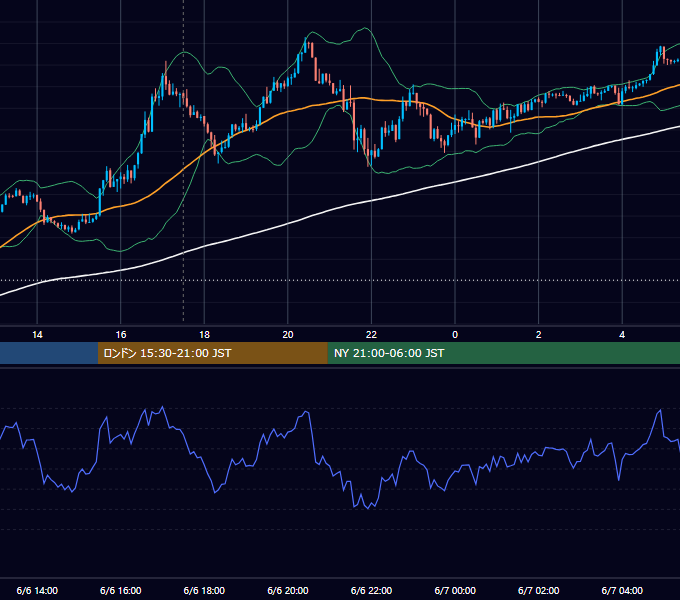The height and width of the screenshot is (600, 680).
Task: Click the 2 hour axis label
Action: (539, 335)
